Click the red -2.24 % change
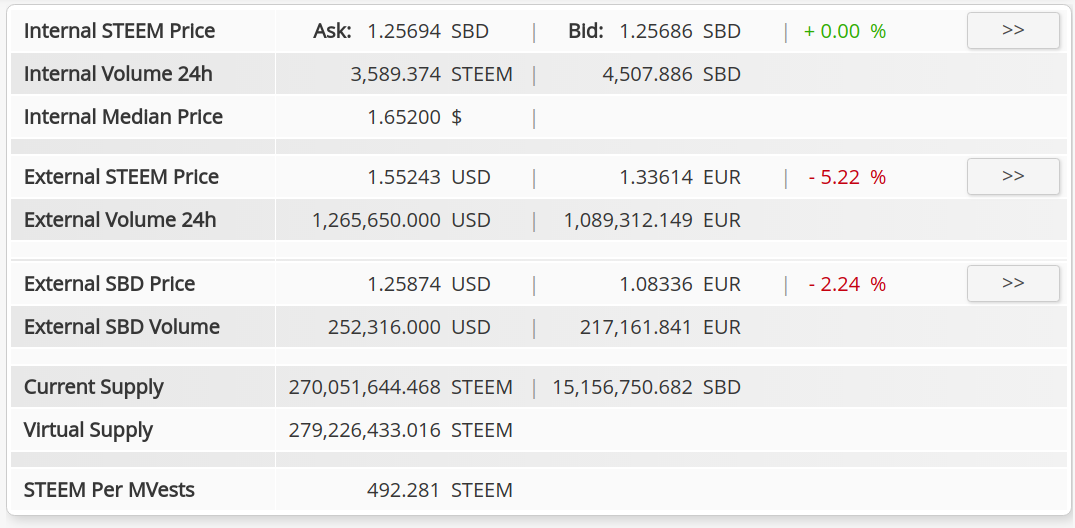Screen dimensions: 1075x528 [x=847, y=284]
